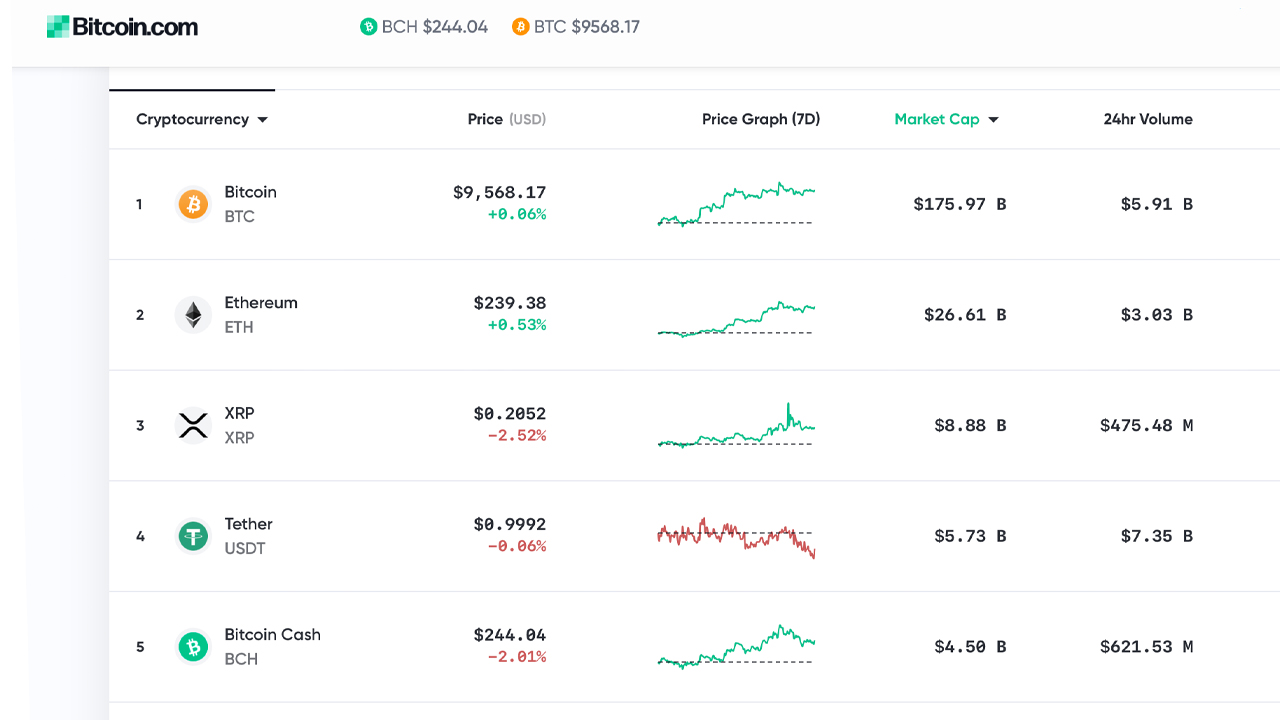Click the -0.06% change for Tether
Viewport: 1280px width, 720px height.
[517, 547]
